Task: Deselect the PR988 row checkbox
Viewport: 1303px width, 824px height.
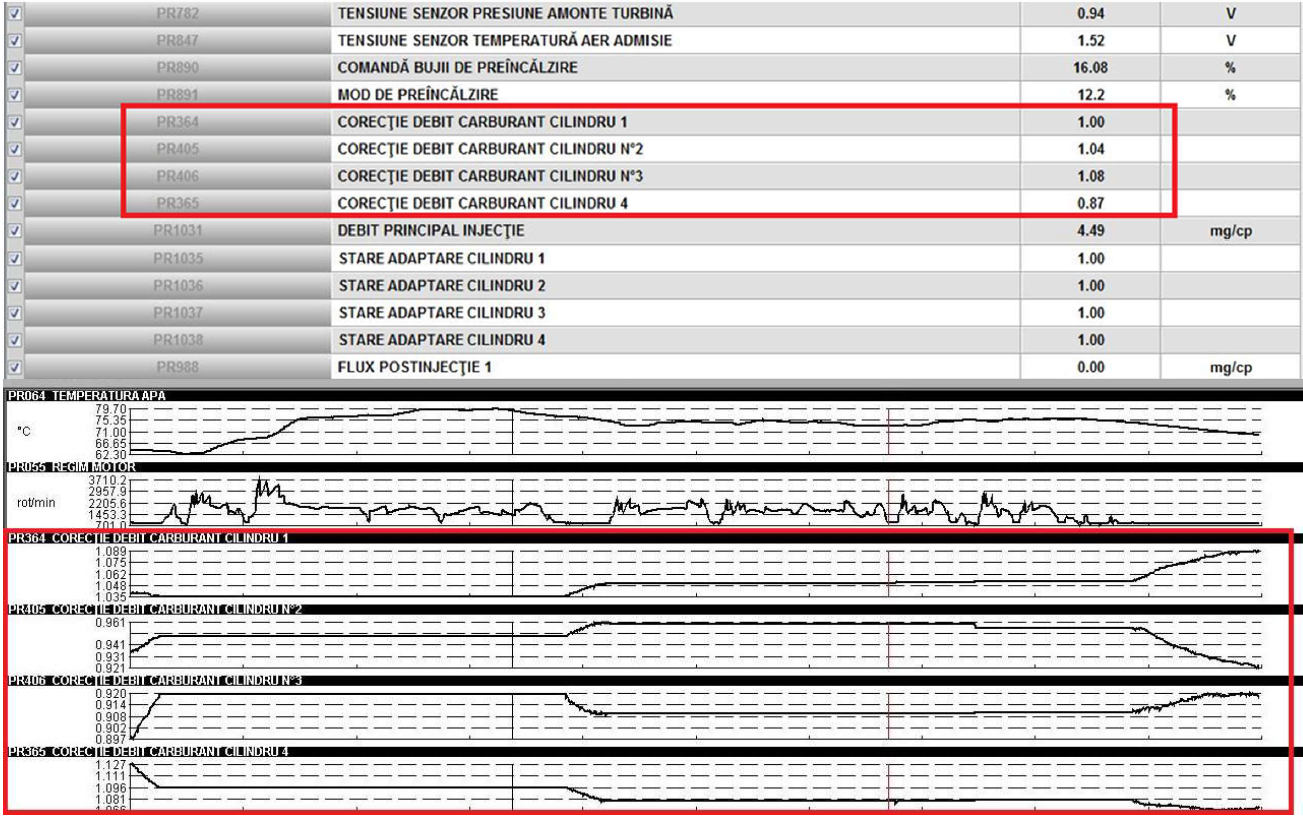Action: tap(13, 367)
